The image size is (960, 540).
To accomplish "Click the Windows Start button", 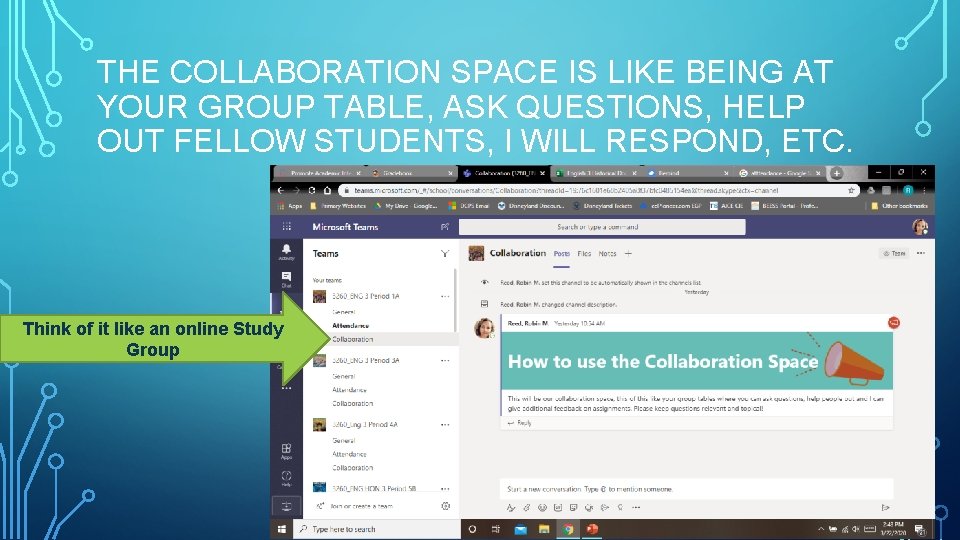I will tap(282, 530).
